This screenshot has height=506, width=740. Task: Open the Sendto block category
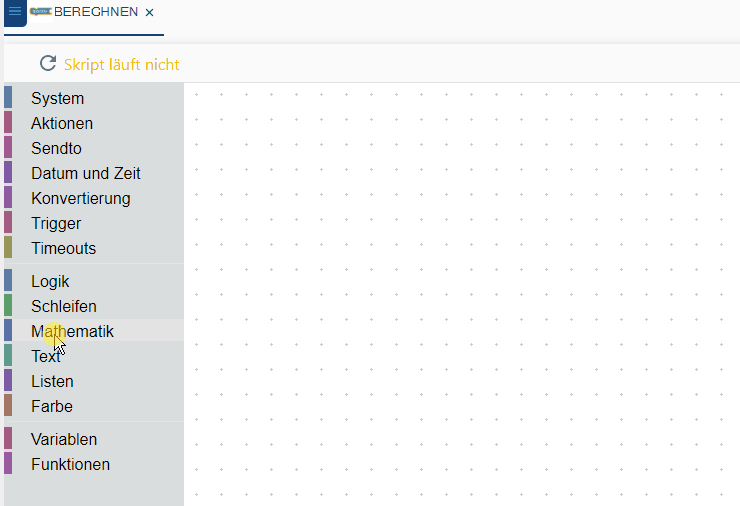[x=94, y=148]
